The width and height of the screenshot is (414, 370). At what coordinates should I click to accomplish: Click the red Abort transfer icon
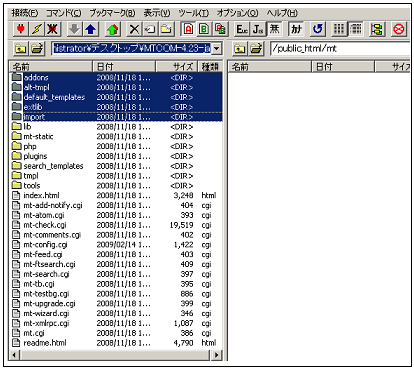pos(399,29)
